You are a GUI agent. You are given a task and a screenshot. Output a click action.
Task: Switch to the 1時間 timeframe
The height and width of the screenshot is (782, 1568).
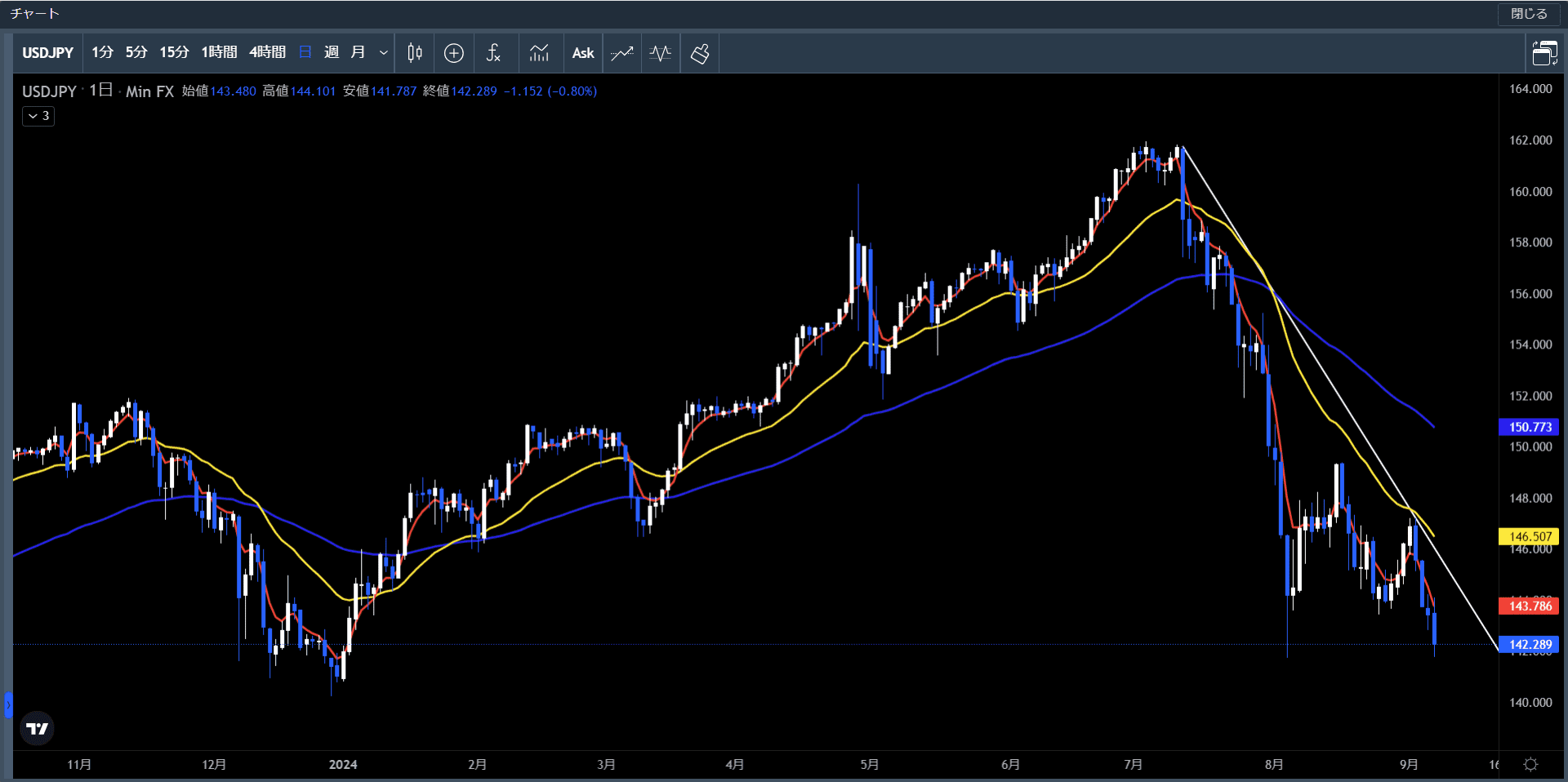click(x=219, y=53)
